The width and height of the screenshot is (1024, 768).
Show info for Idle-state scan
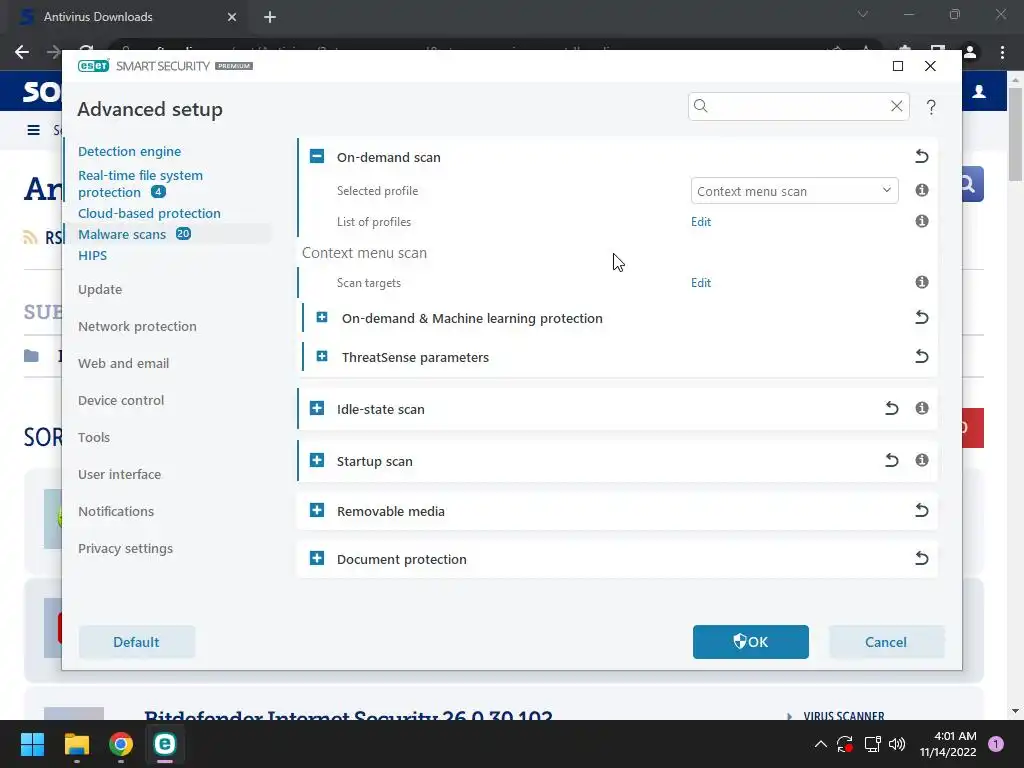(921, 408)
